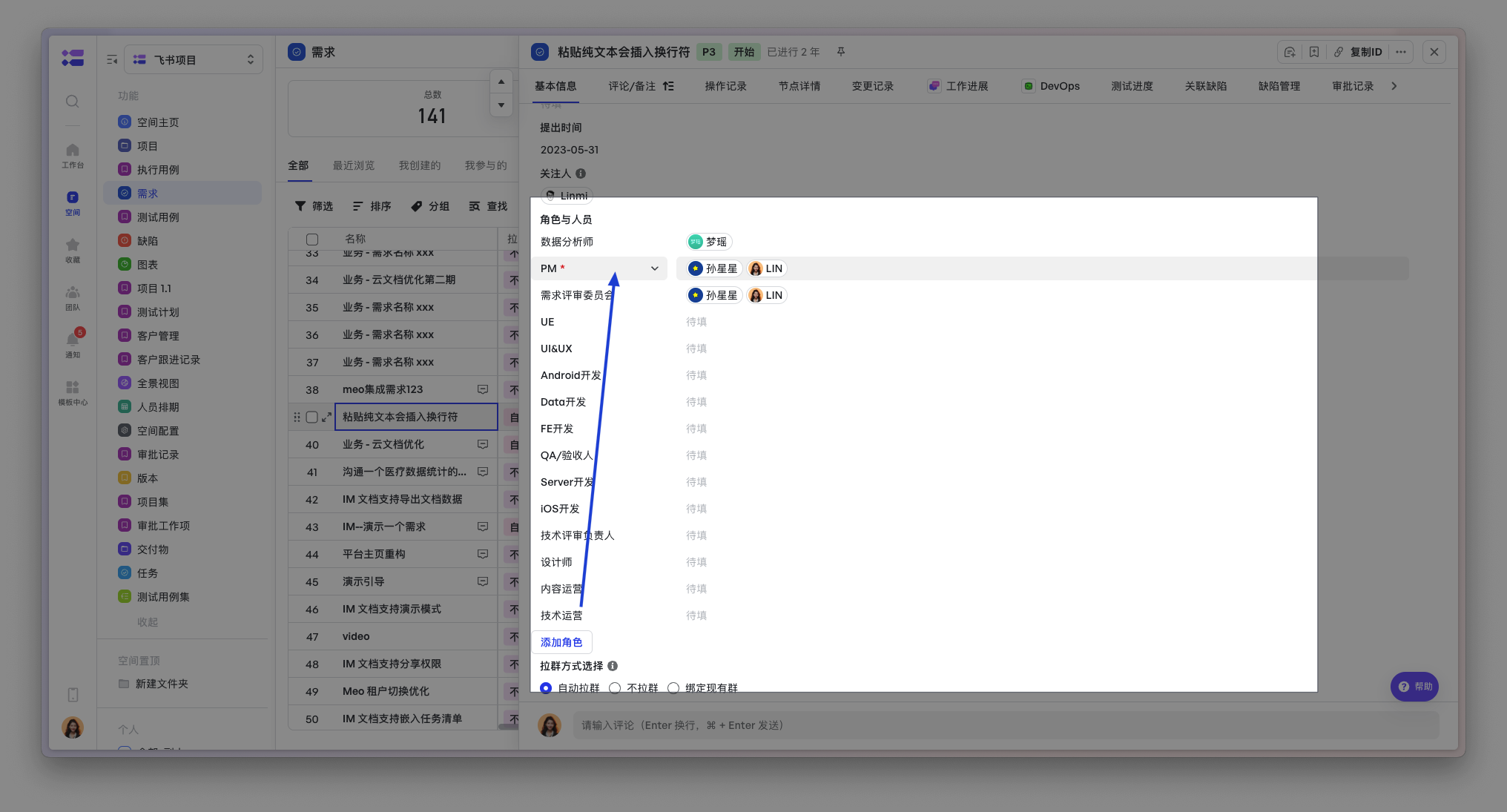Click the P3 priority tag
This screenshot has height=812, width=1507.
709,52
